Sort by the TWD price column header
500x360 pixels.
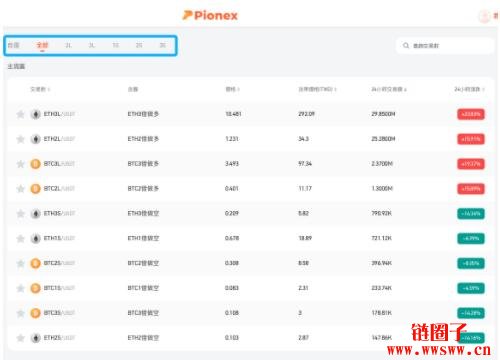pyautogui.click(x=317, y=89)
